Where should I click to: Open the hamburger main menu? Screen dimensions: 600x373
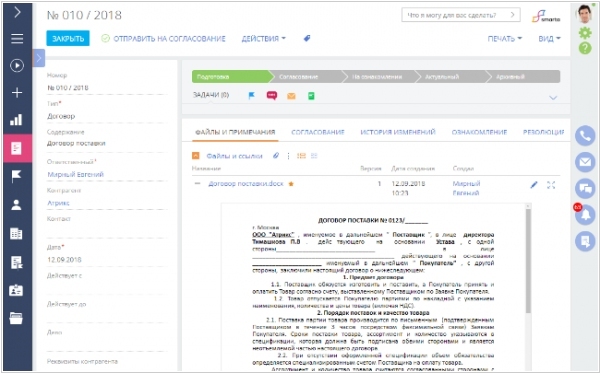[17, 39]
